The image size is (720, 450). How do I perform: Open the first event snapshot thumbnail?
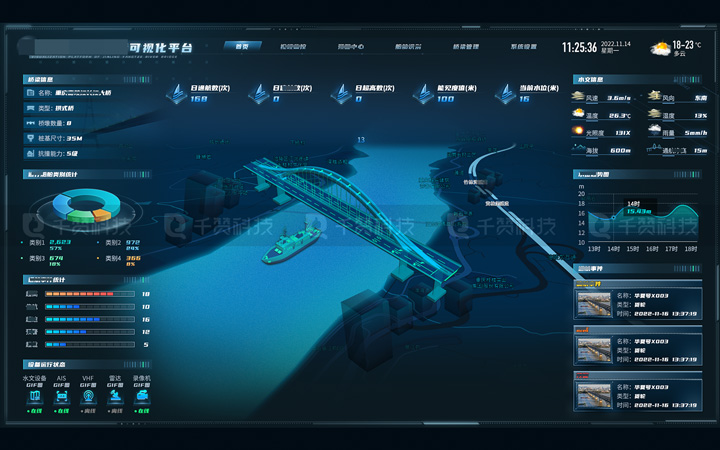click(x=593, y=304)
